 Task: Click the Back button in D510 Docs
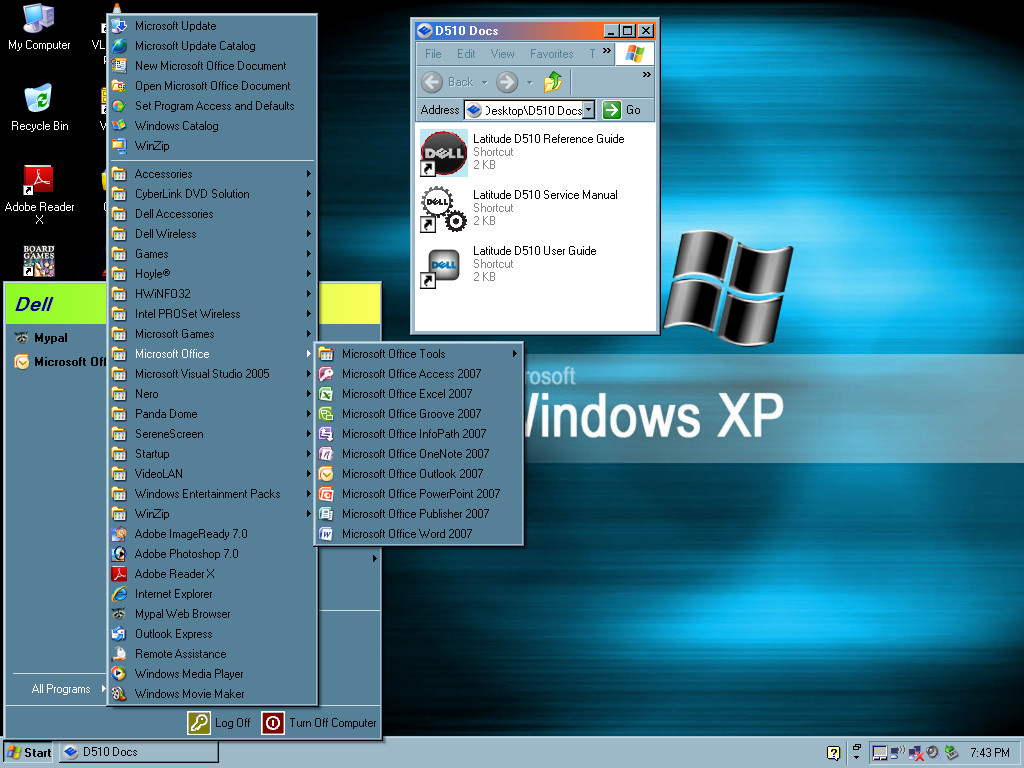449,82
